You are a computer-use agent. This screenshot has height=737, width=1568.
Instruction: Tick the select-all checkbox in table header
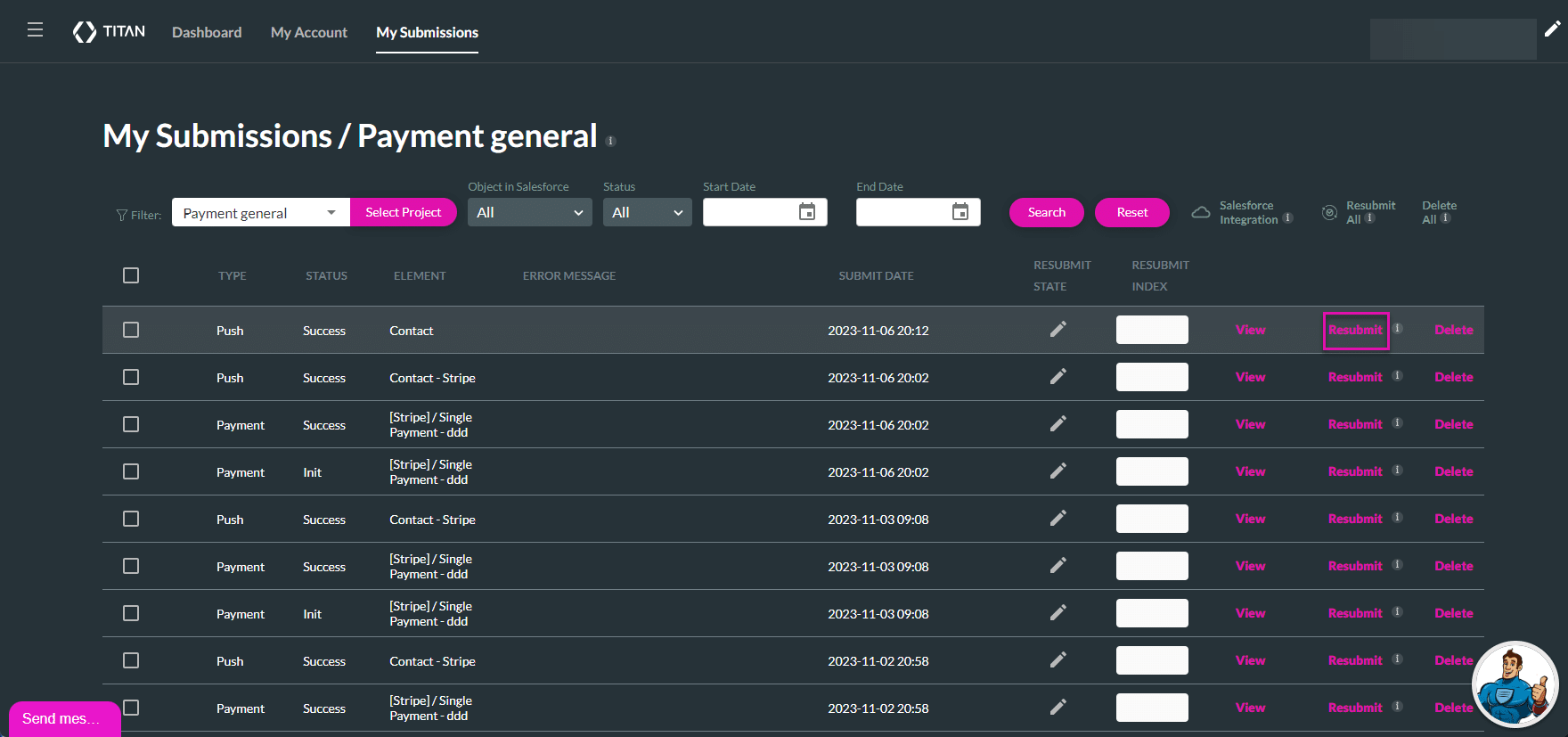[x=131, y=275]
